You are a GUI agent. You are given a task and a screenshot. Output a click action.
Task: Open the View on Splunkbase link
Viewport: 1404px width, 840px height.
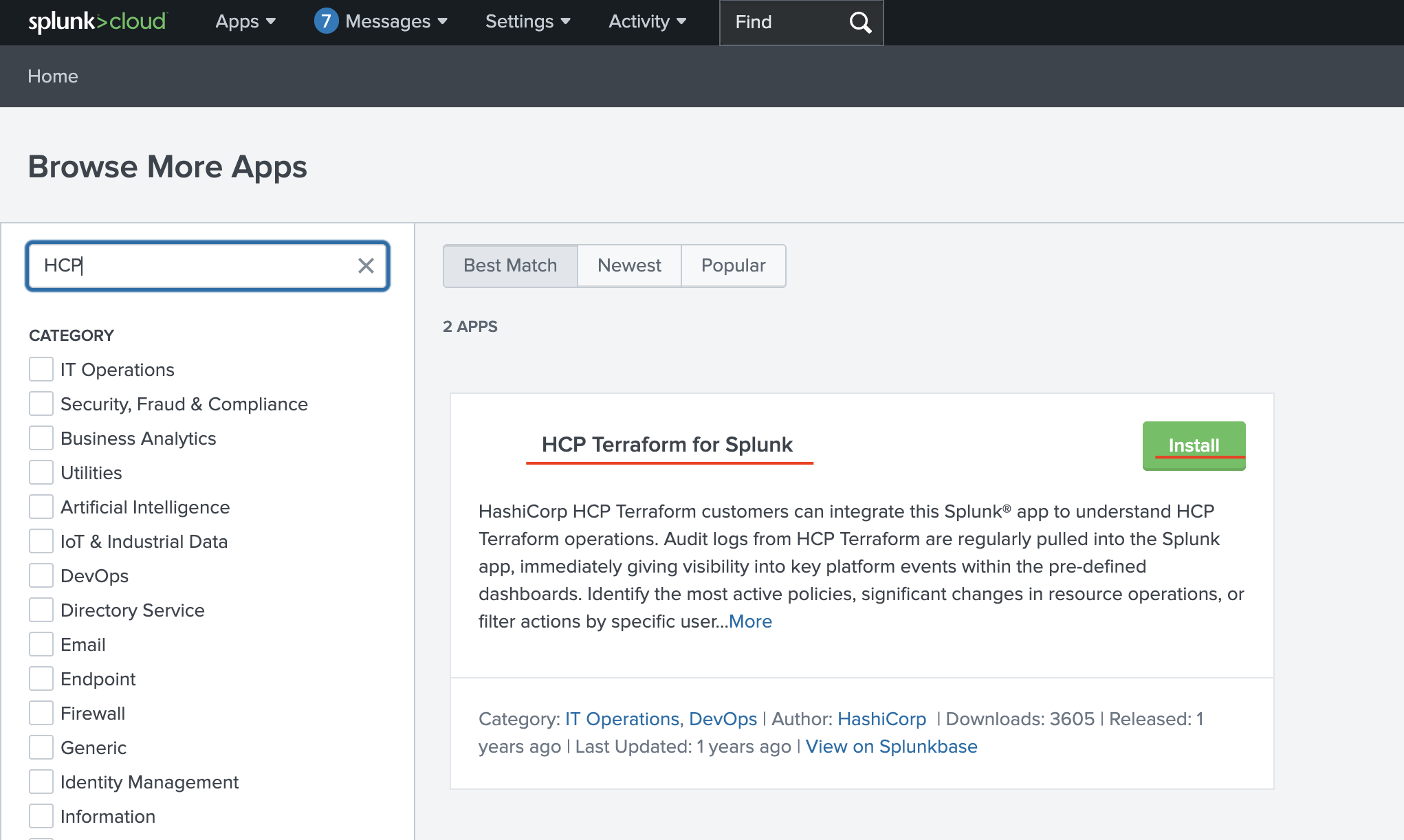point(891,747)
